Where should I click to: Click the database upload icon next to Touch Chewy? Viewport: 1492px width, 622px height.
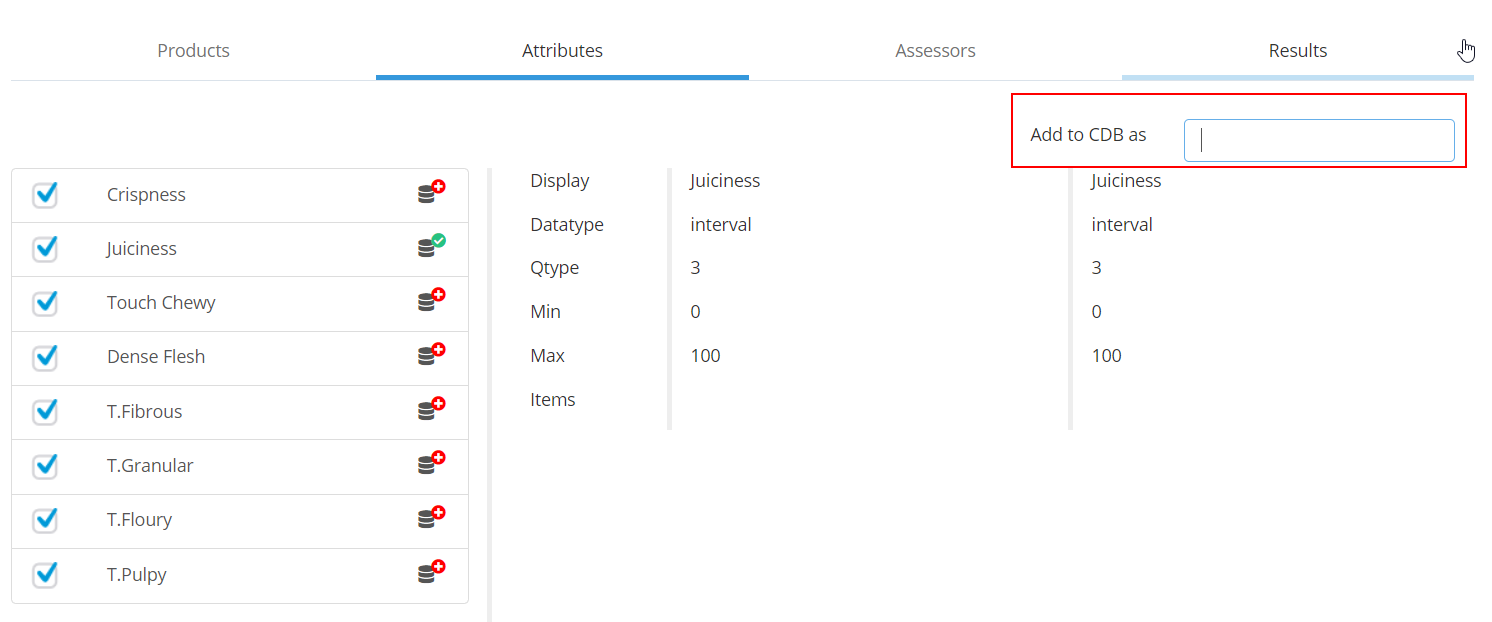pos(429,301)
